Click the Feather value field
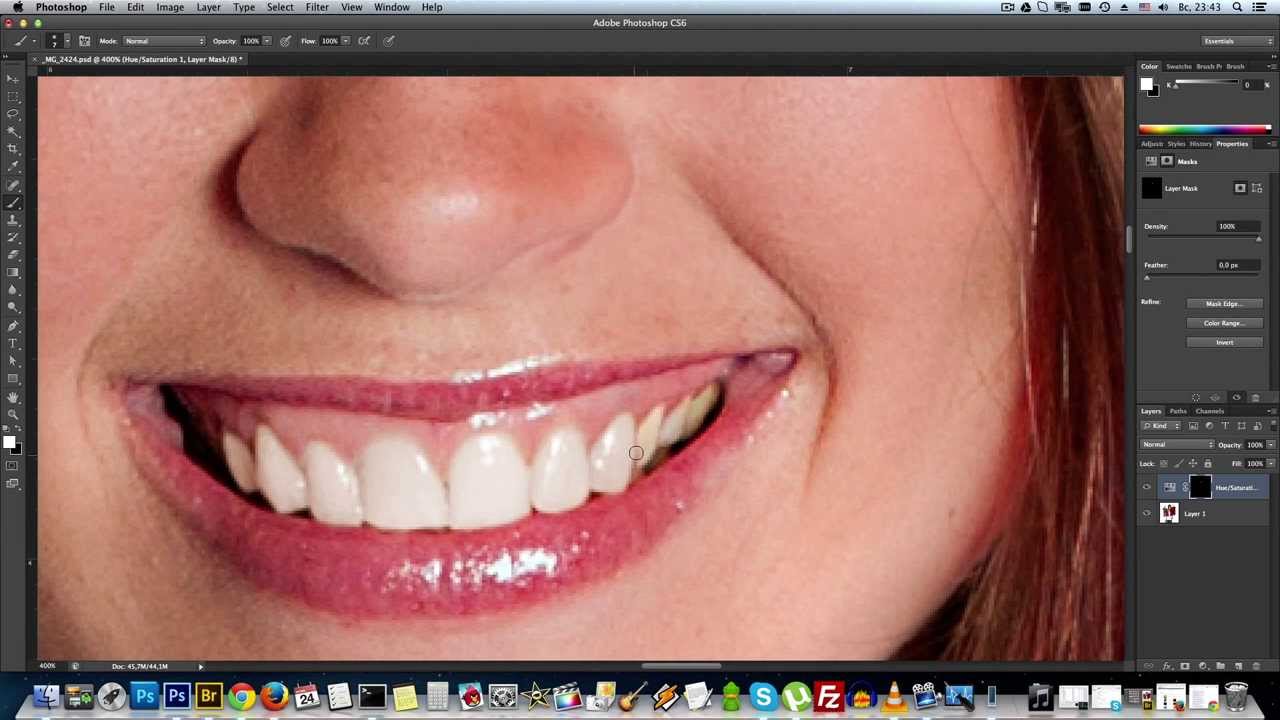 1238,265
